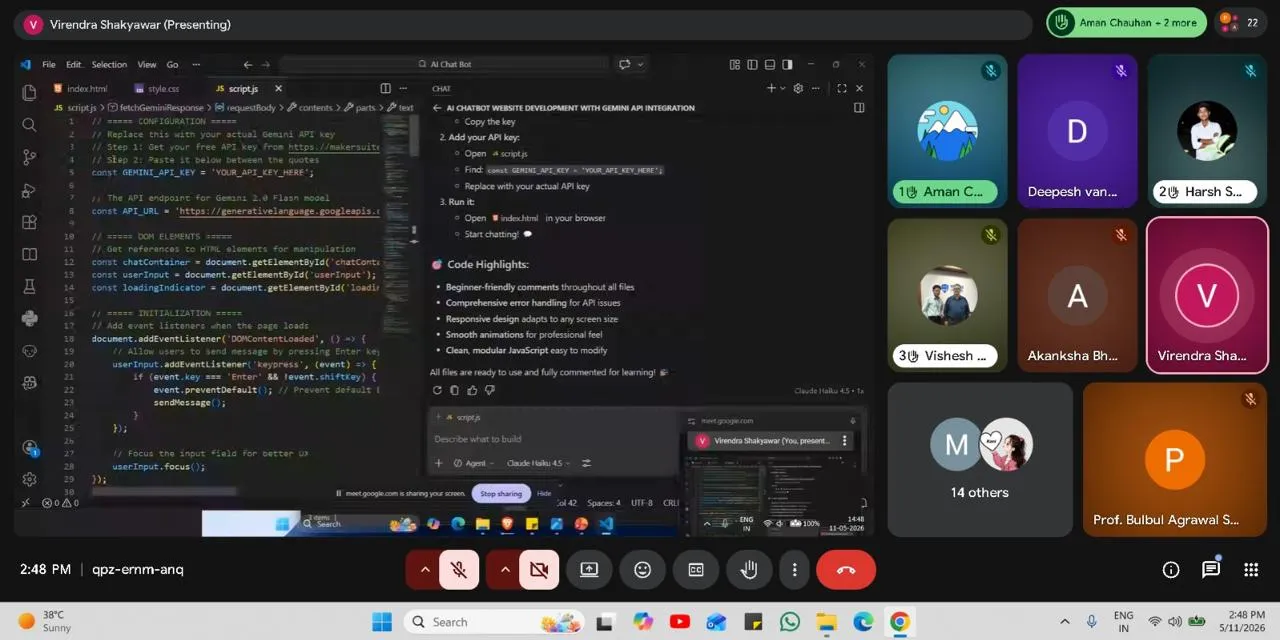Open Run and Debug view in VS Code
Viewport: 1280px width, 640px height.
29,189
